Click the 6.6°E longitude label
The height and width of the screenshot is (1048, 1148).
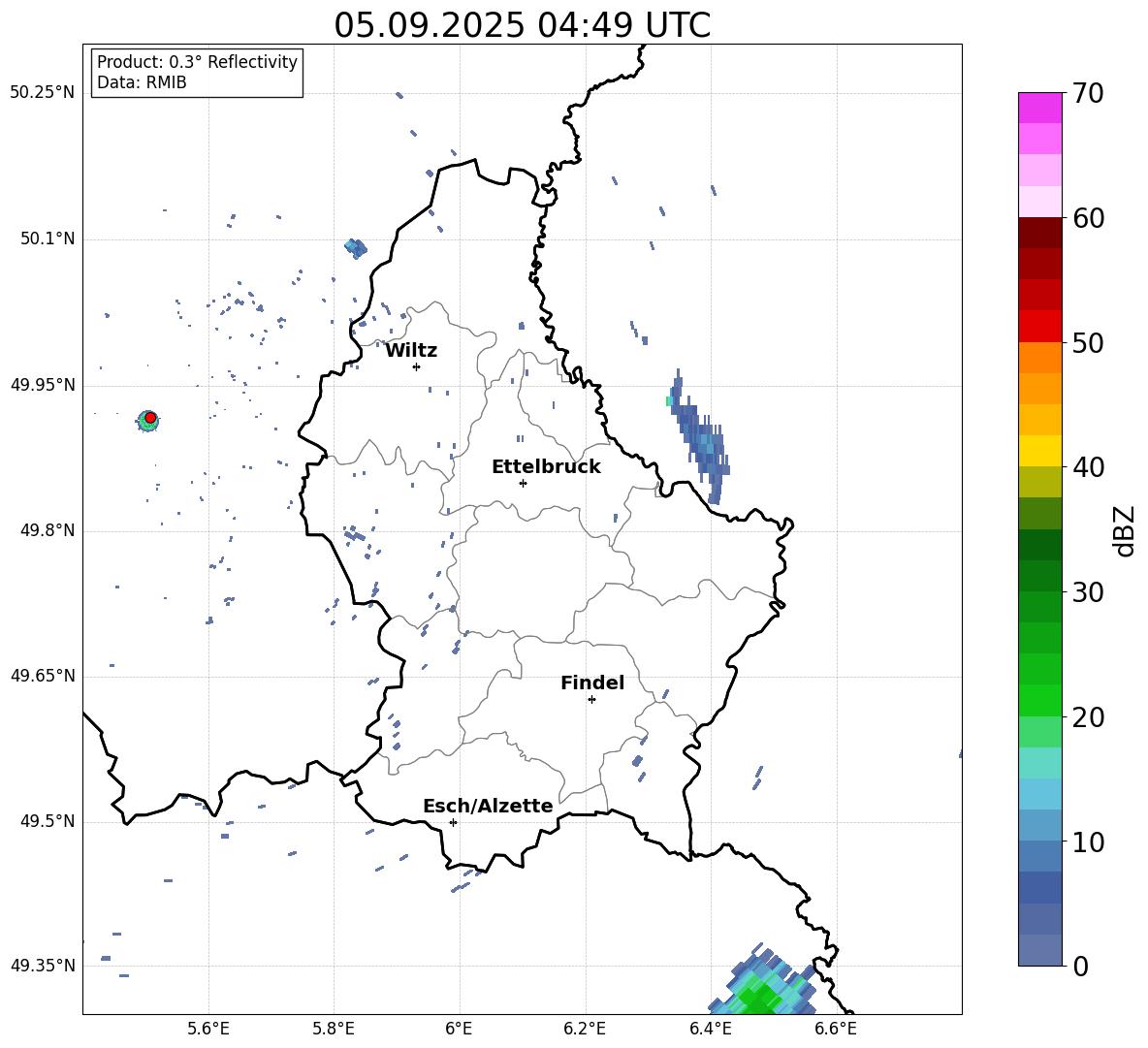[836, 1029]
